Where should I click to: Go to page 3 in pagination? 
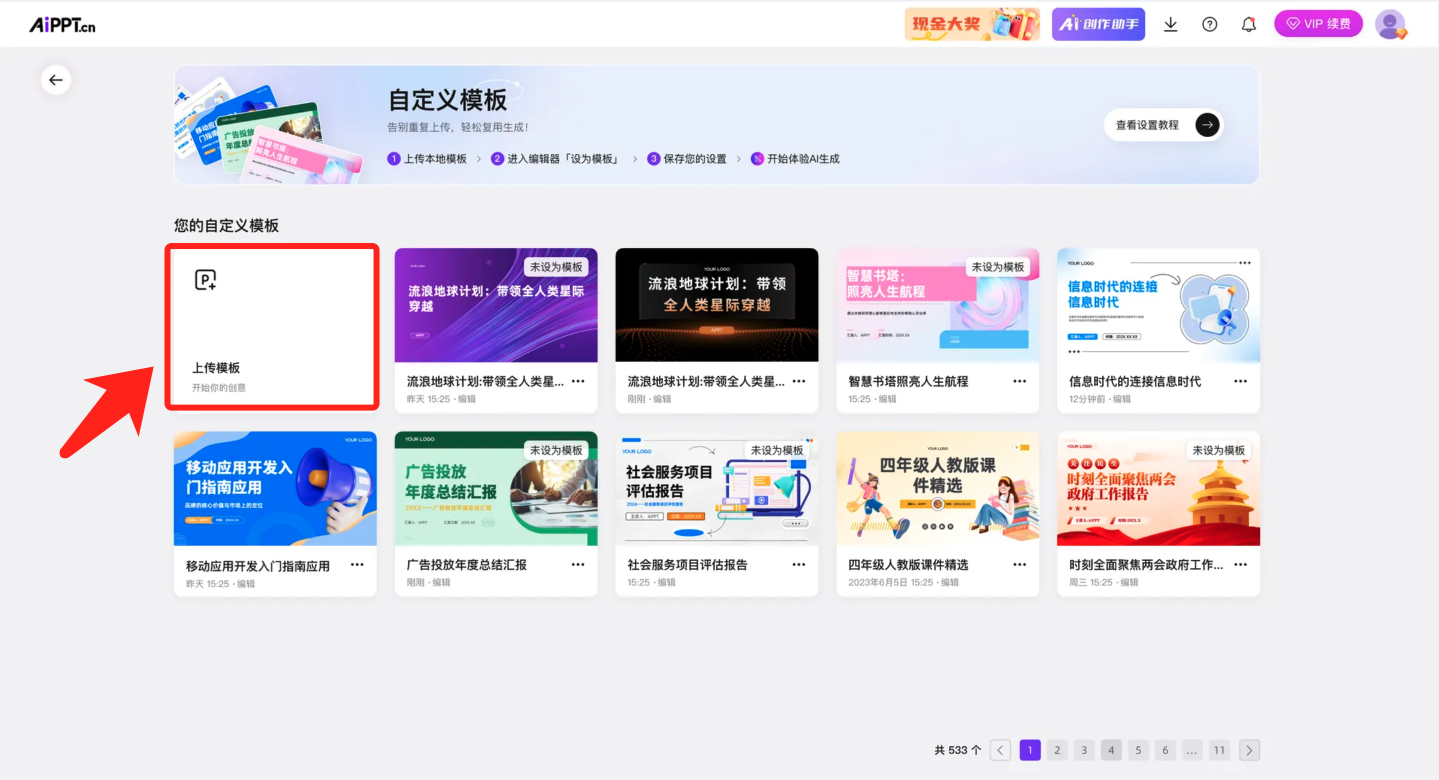[1084, 750]
